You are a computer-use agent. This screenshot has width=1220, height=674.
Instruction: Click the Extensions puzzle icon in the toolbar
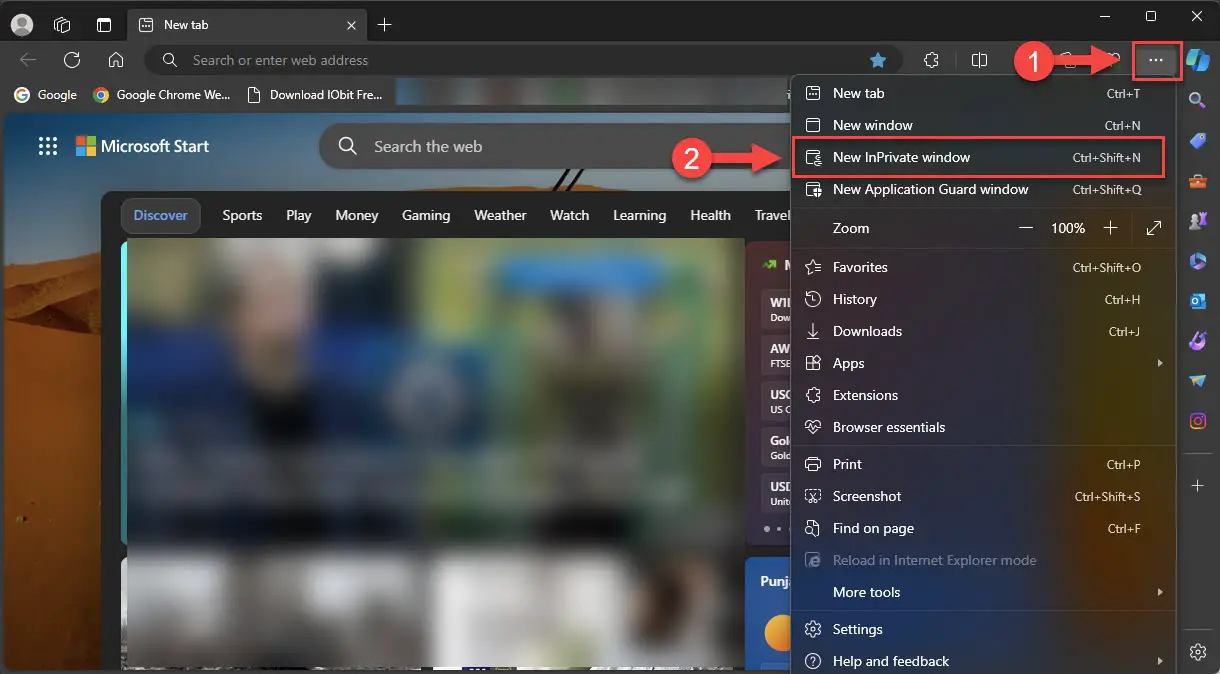(x=931, y=60)
